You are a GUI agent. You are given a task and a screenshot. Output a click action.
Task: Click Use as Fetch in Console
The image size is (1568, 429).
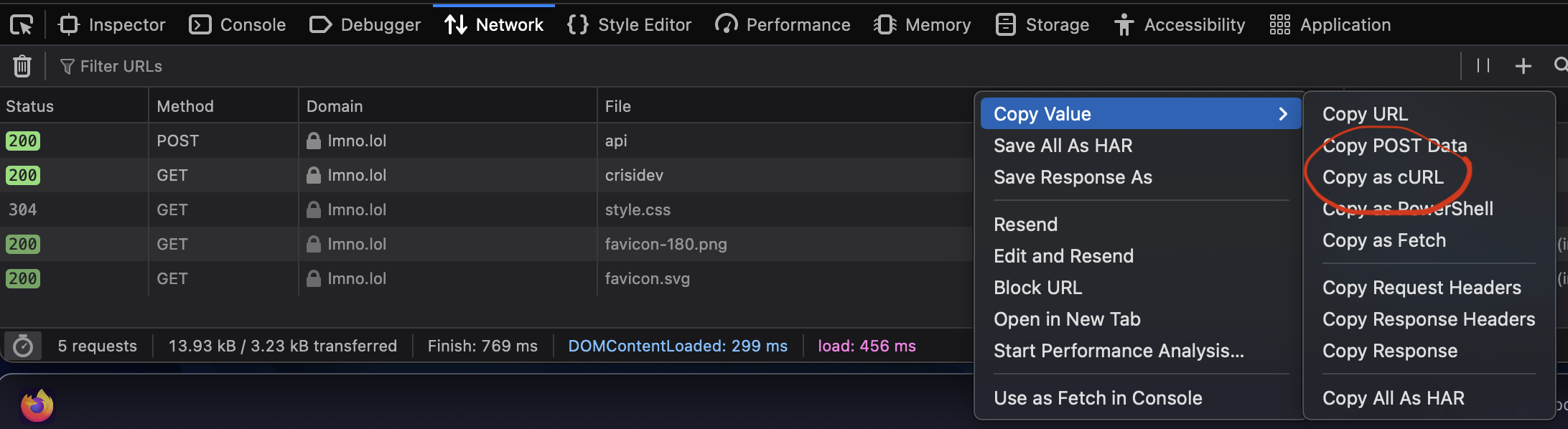pos(1098,398)
